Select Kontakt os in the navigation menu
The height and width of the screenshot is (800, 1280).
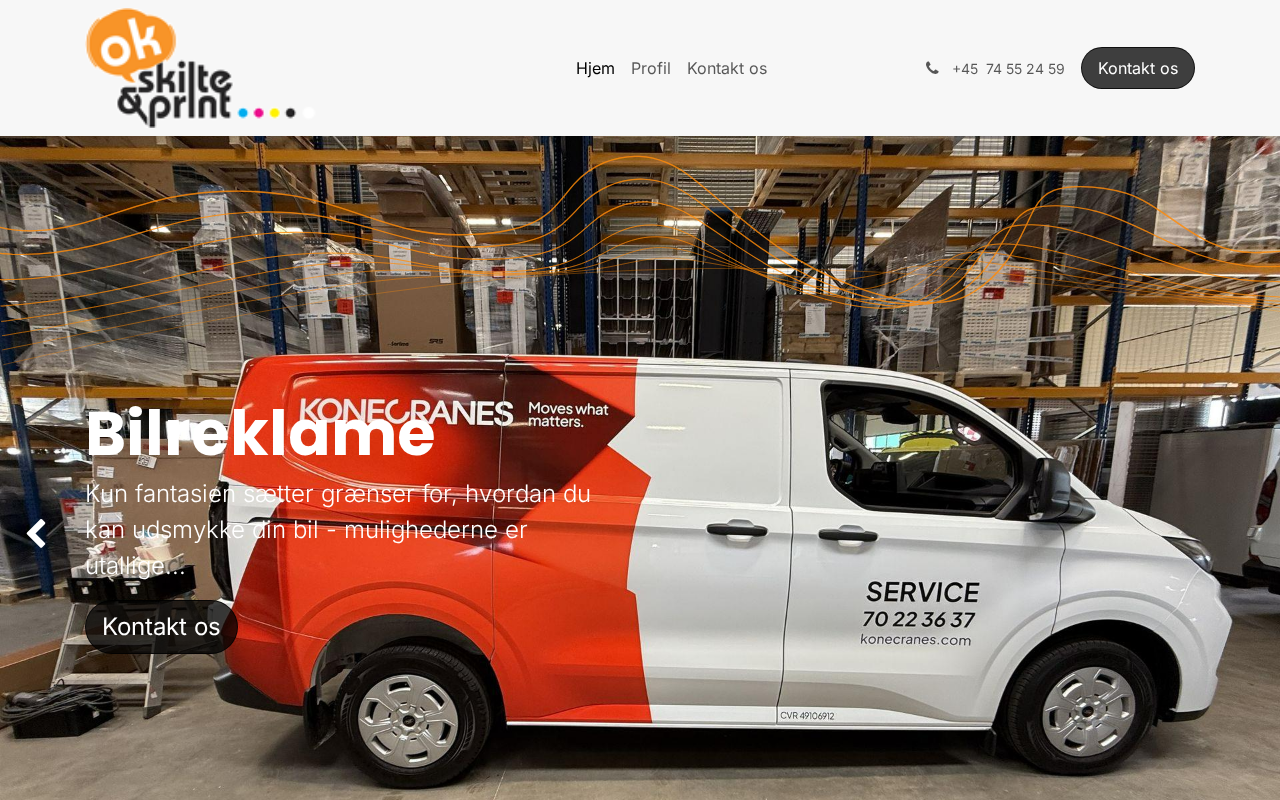(727, 68)
